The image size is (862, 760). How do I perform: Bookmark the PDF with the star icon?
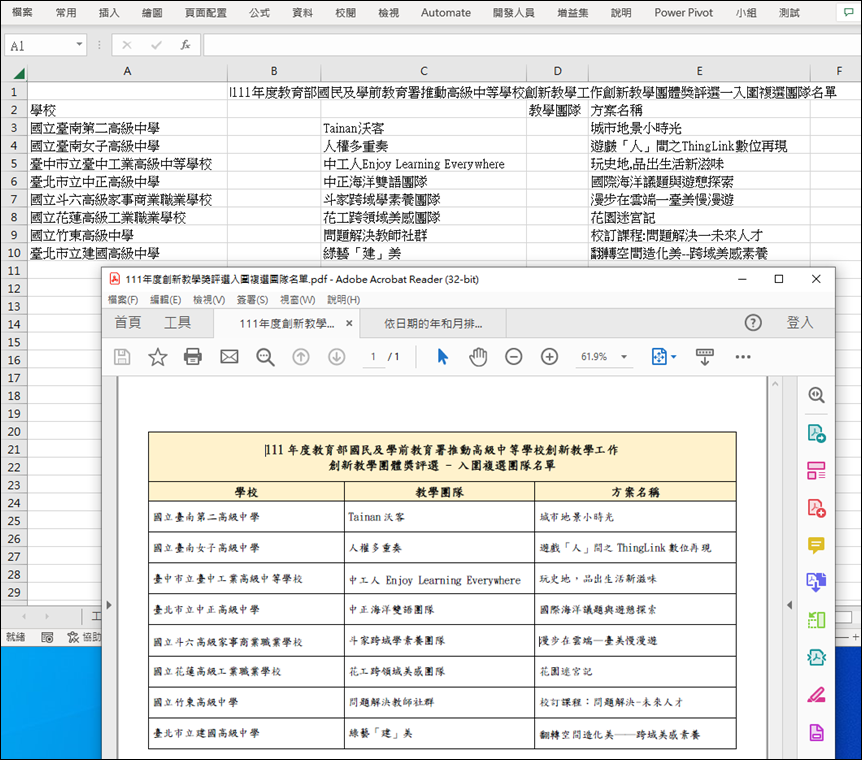click(157, 357)
